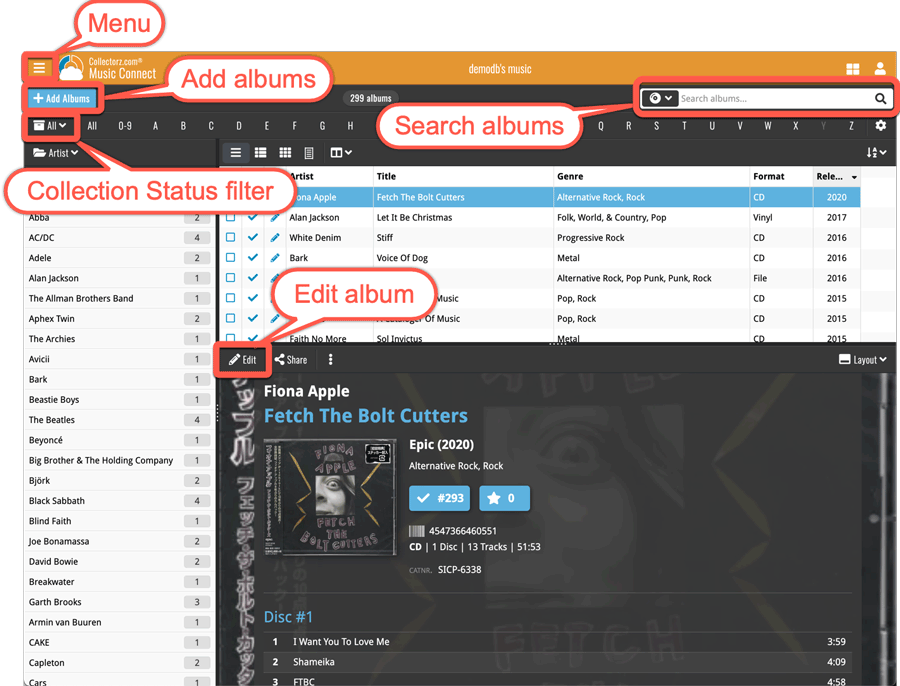Select the Fetch The Bolt Cutters row

click(540, 197)
